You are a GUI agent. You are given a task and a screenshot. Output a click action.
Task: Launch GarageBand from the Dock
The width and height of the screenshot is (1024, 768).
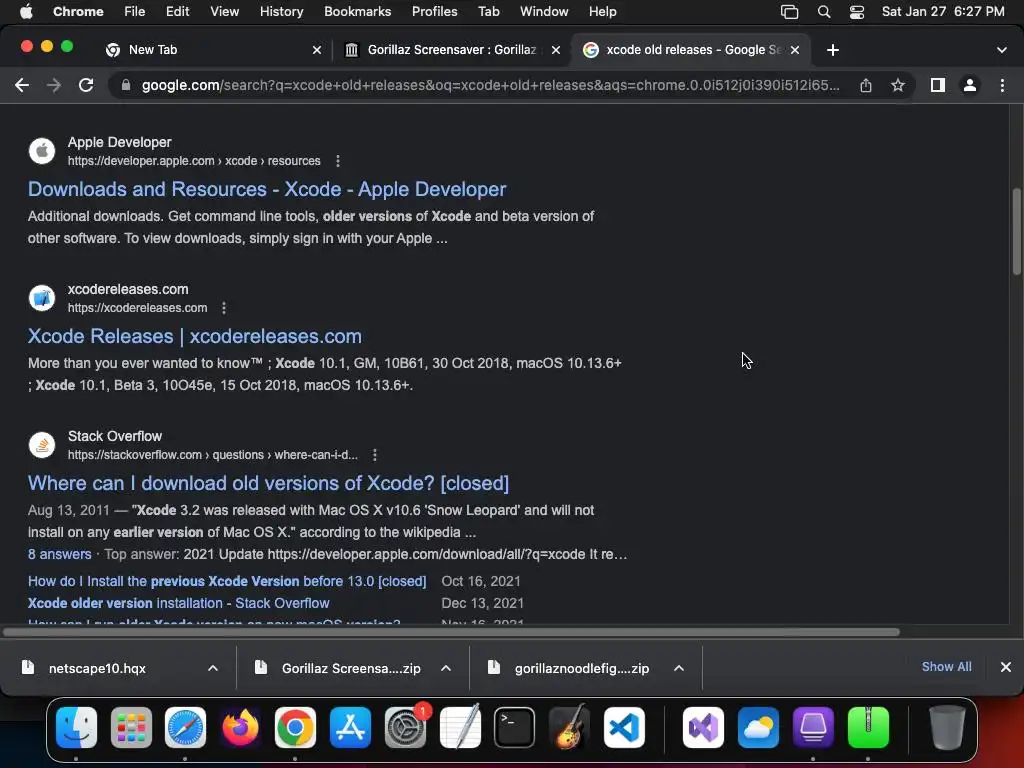pyautogui.click(x=569, y=727)
